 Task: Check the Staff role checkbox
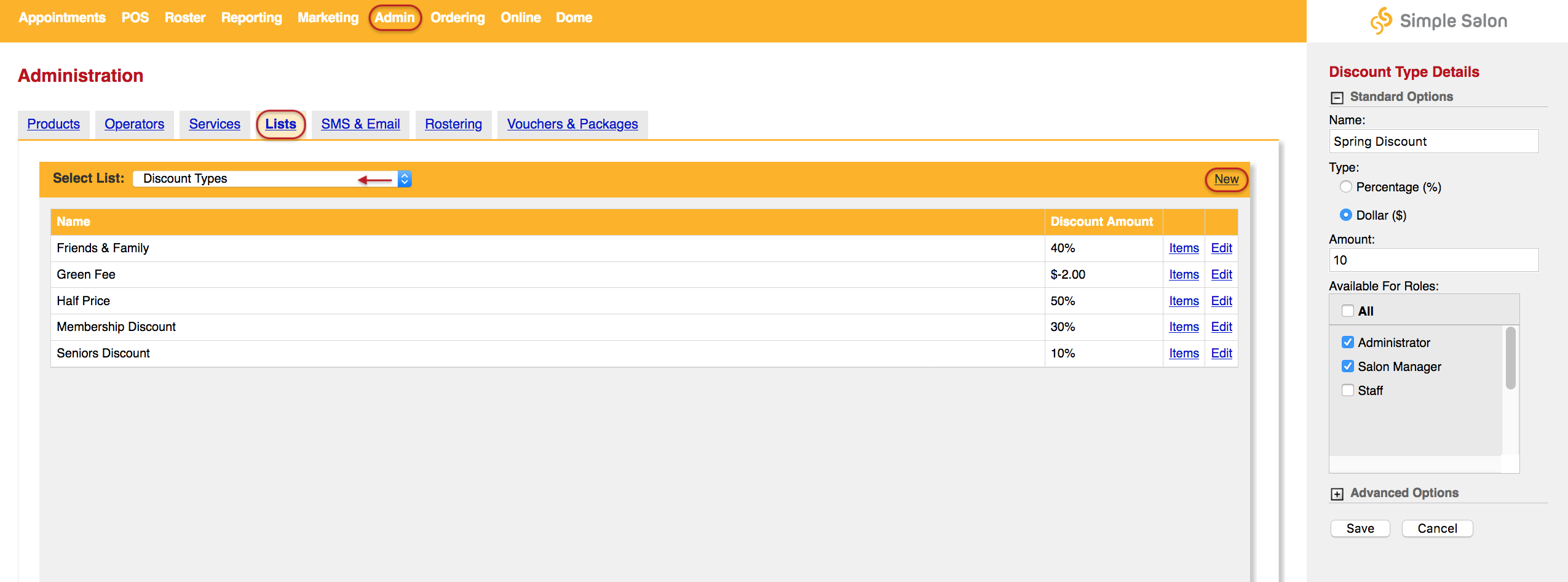click(1347, 390)
